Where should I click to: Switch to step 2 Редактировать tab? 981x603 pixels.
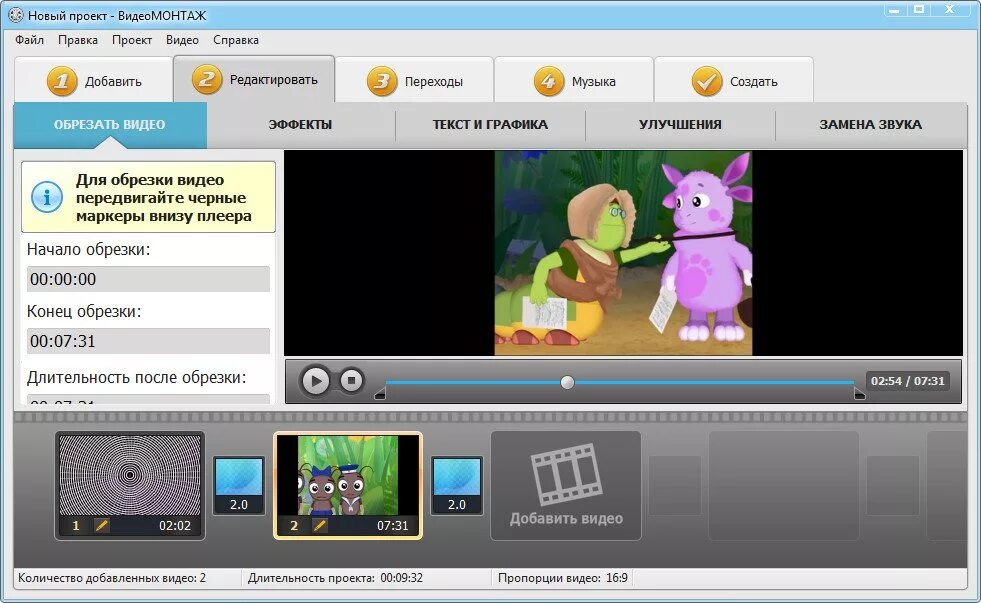pos(254,79)
